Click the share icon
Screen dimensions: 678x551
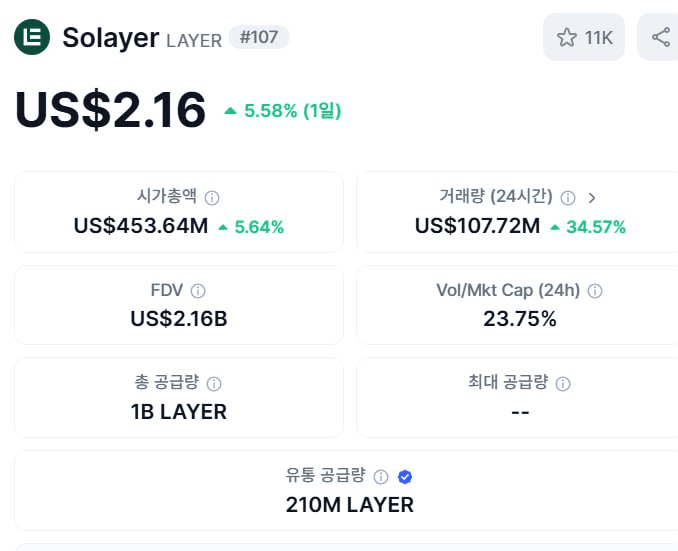point(661,38)
